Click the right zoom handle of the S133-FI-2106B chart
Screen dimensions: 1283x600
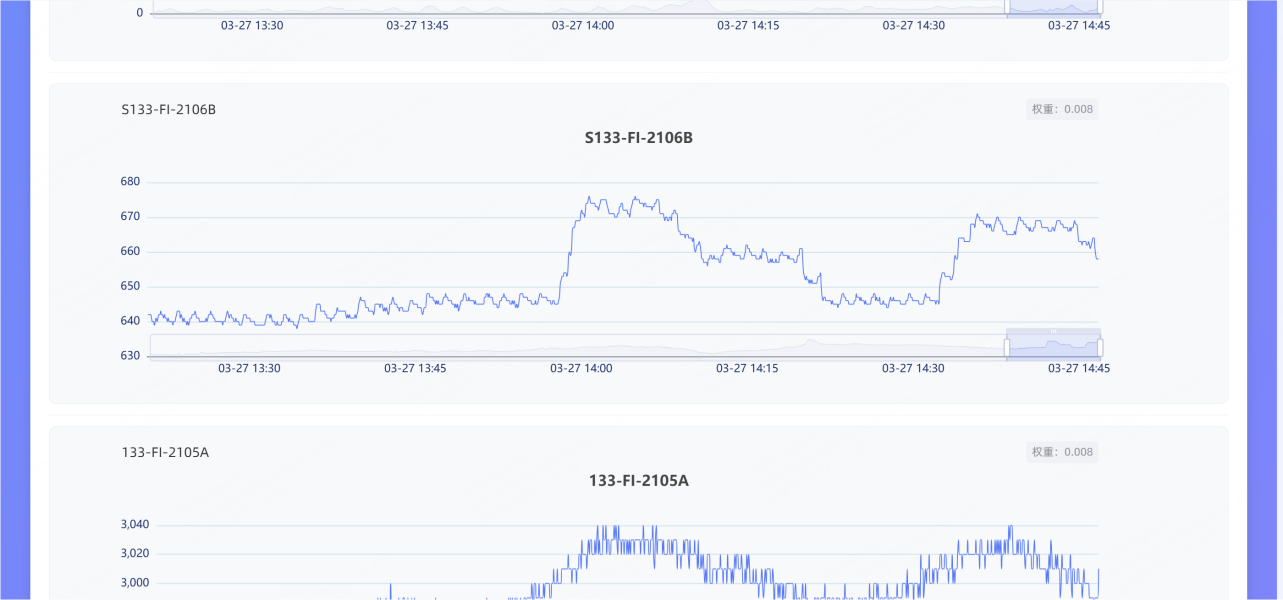[1100, 347]
